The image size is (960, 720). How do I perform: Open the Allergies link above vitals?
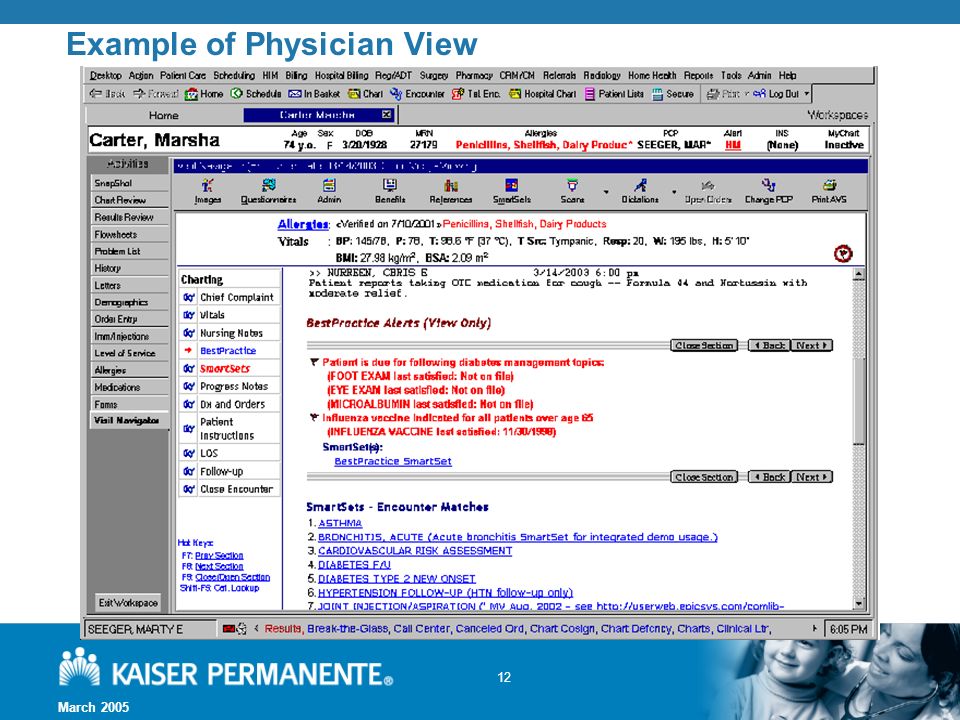click(303, 224)
